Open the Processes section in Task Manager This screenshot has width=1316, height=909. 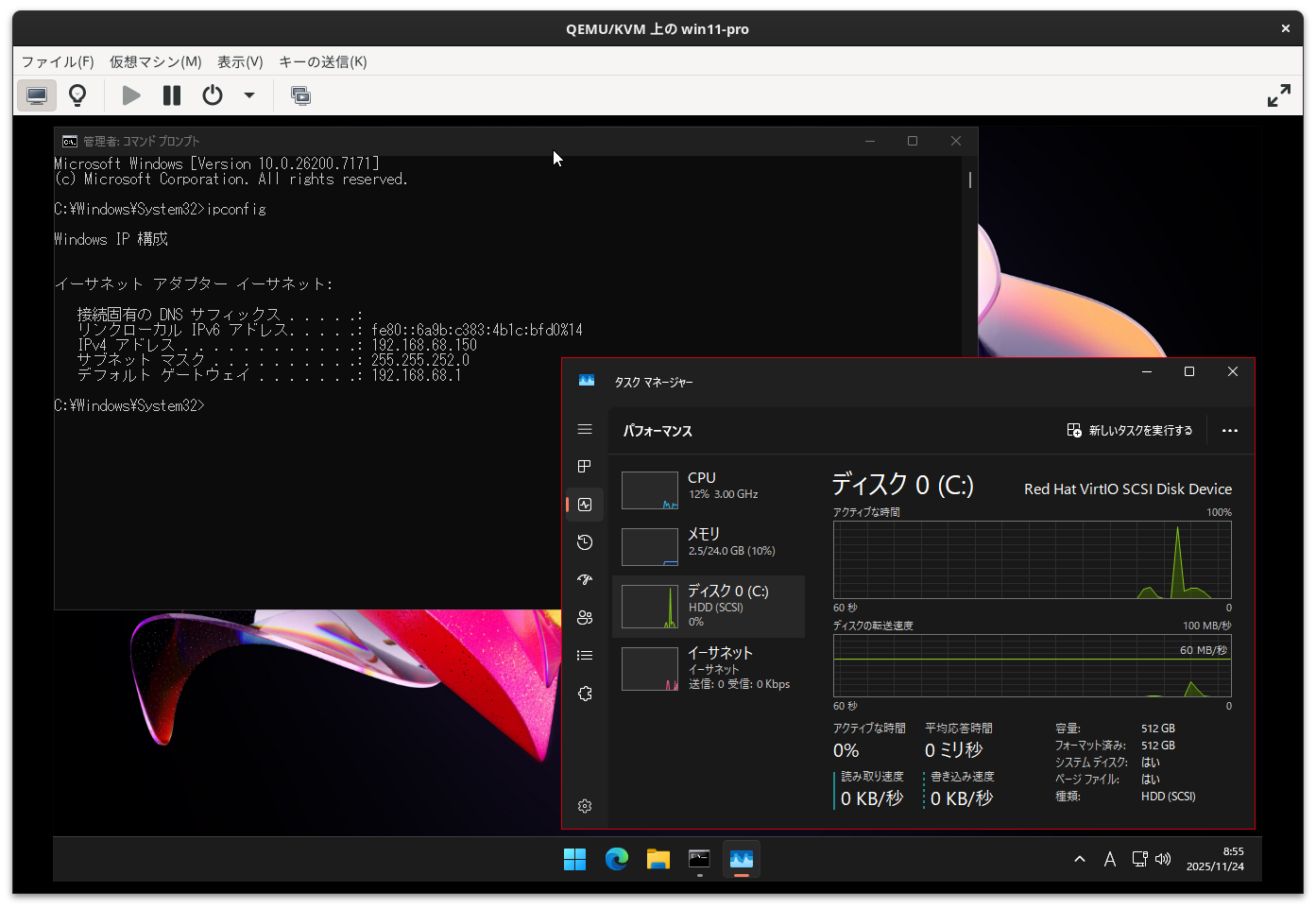coord(585,466)
